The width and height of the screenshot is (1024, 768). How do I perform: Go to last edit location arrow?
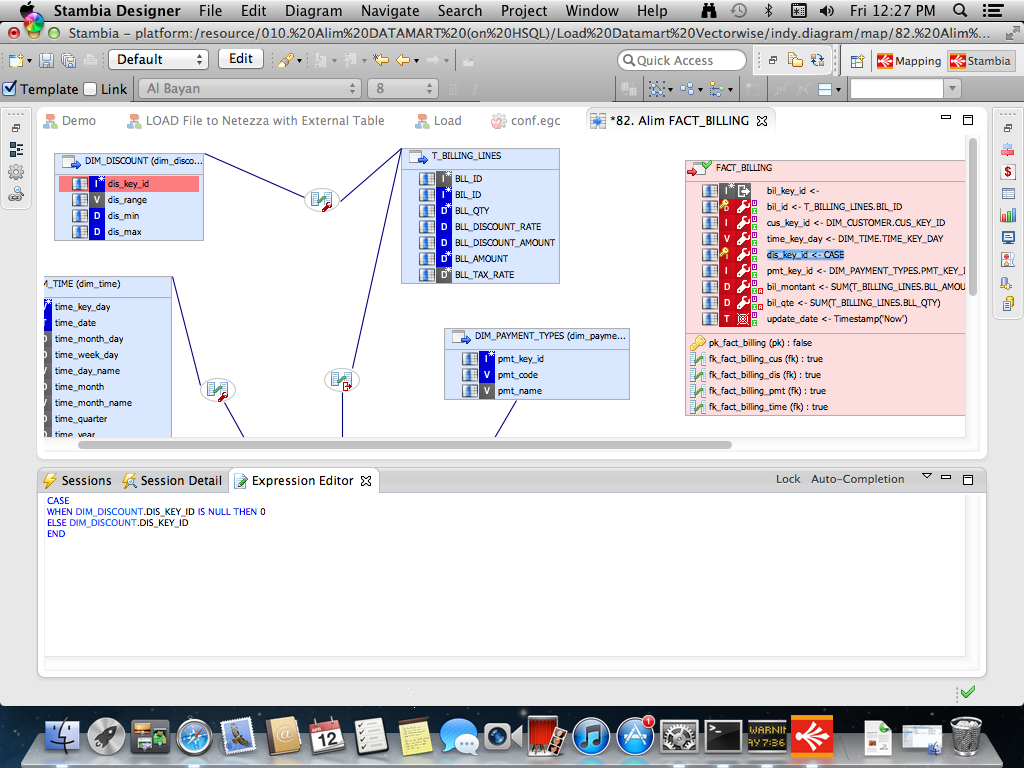coord(381,61)
